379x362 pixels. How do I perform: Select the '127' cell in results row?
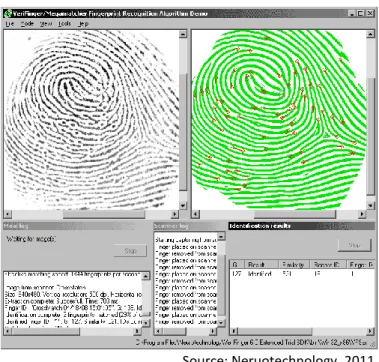[x=237, y=274]
